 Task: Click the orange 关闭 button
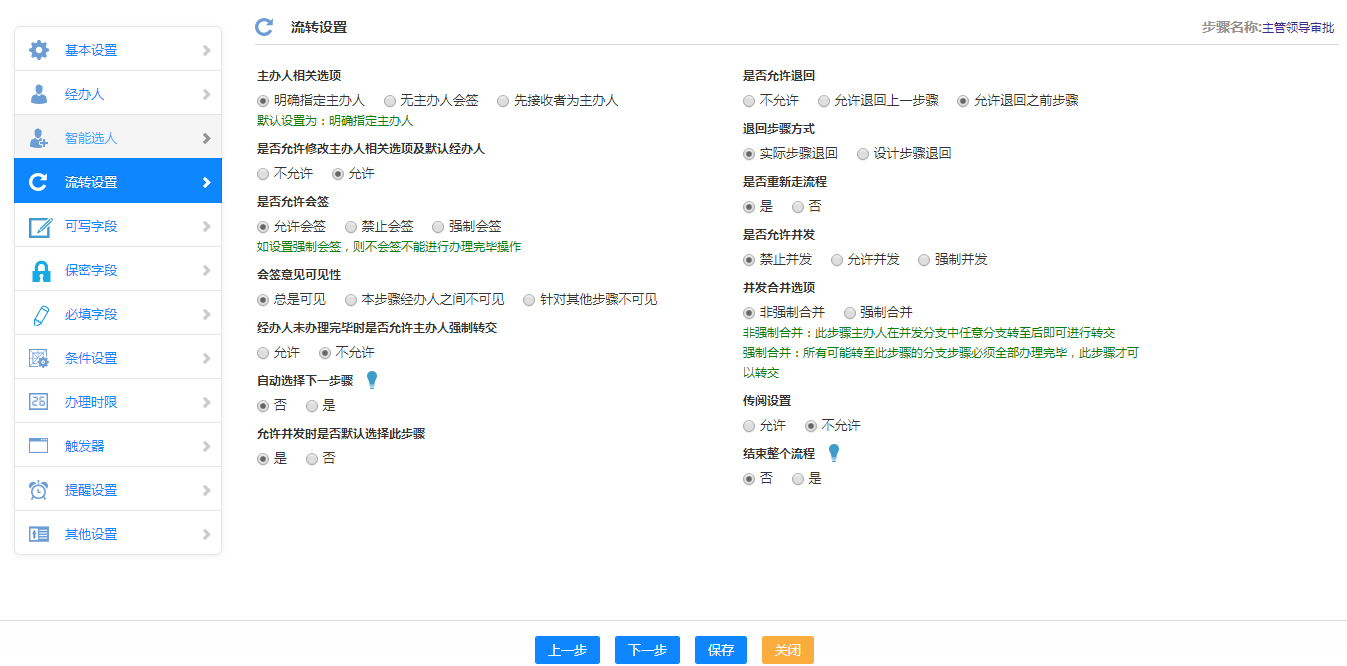(787, 650)
